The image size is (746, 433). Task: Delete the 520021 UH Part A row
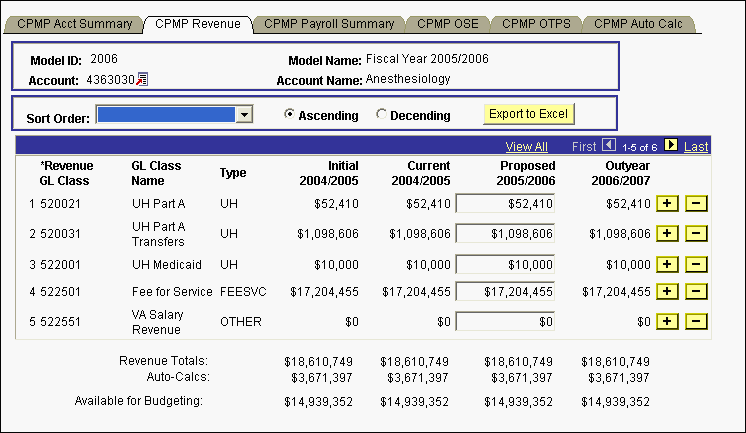coord(697,204)
